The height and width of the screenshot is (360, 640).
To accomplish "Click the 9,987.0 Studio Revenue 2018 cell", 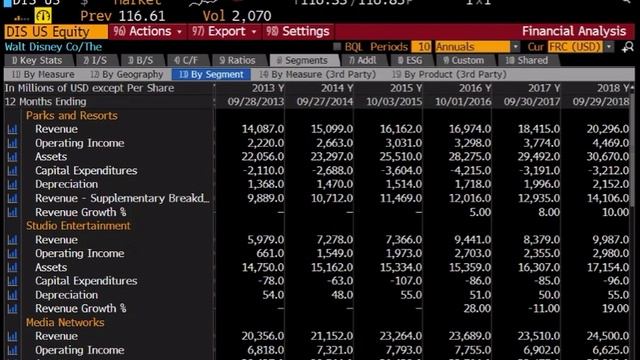I will 611,240.
